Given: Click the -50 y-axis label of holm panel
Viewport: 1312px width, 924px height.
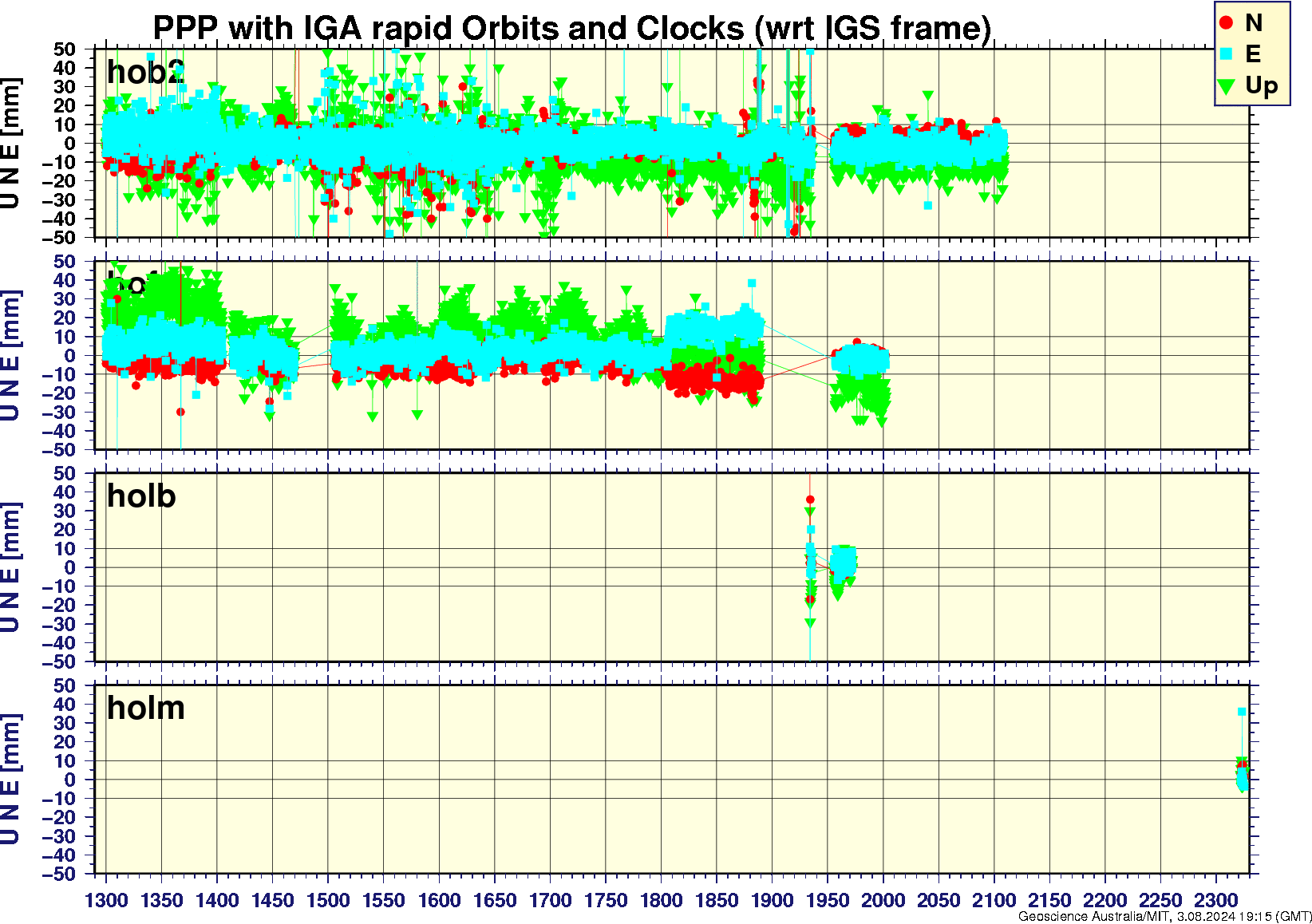Looking at the screenshot, I should point(57,875).
